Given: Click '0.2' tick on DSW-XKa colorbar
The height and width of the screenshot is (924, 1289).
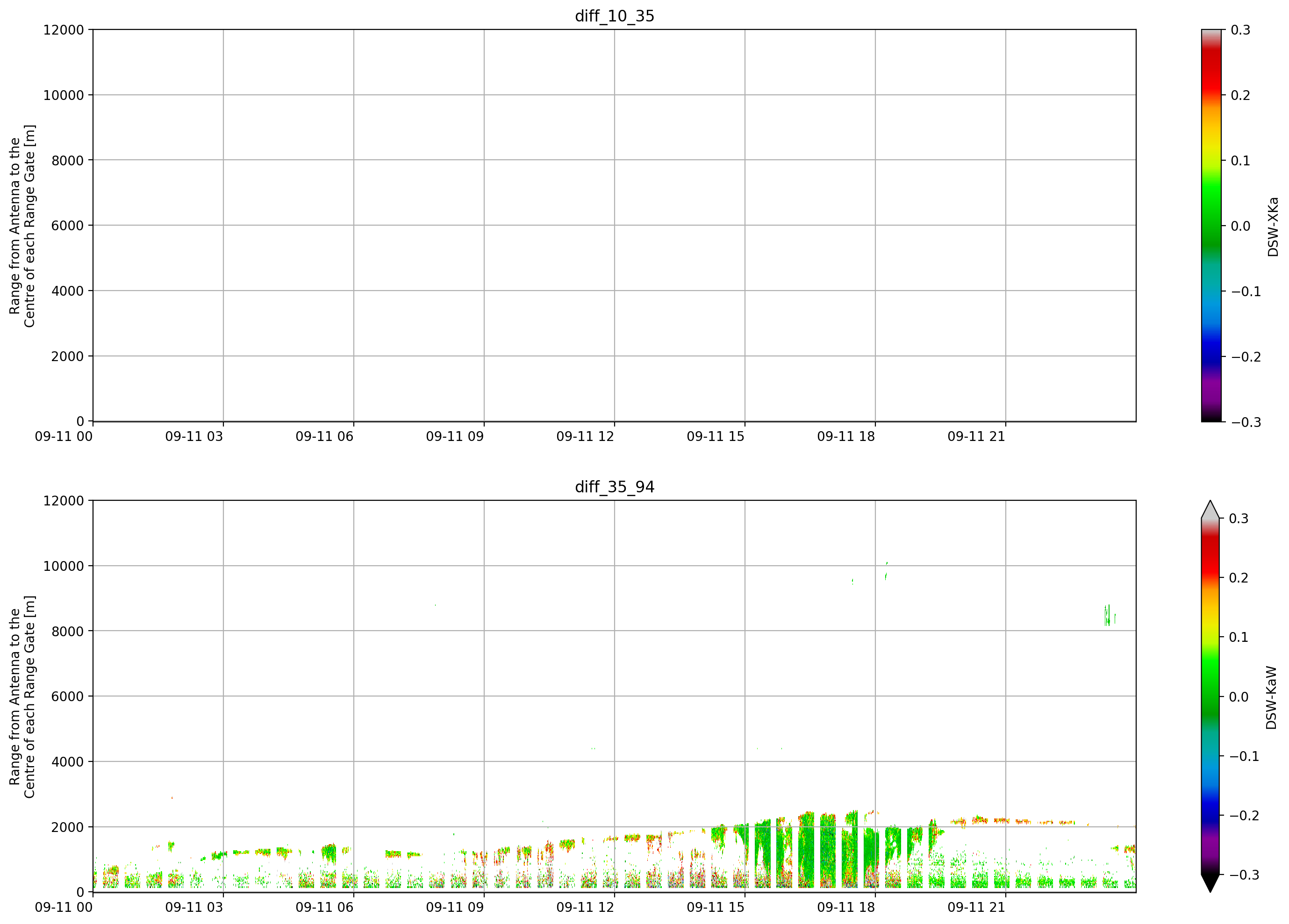Looking at the screenshot, I should (x=1241, y=95).
